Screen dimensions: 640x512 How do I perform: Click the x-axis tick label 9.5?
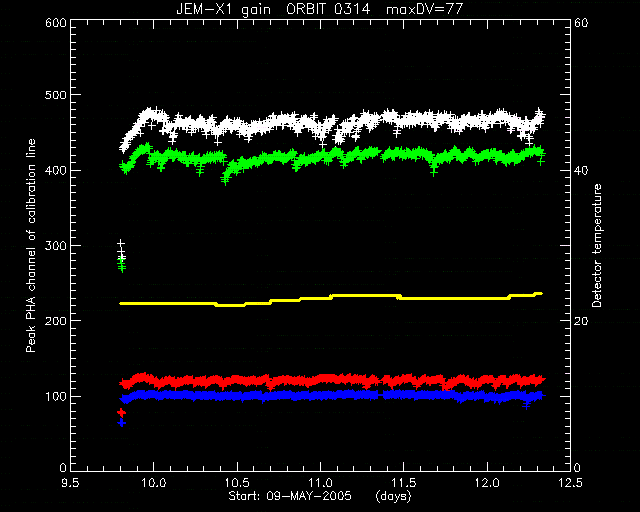(71, 483)
